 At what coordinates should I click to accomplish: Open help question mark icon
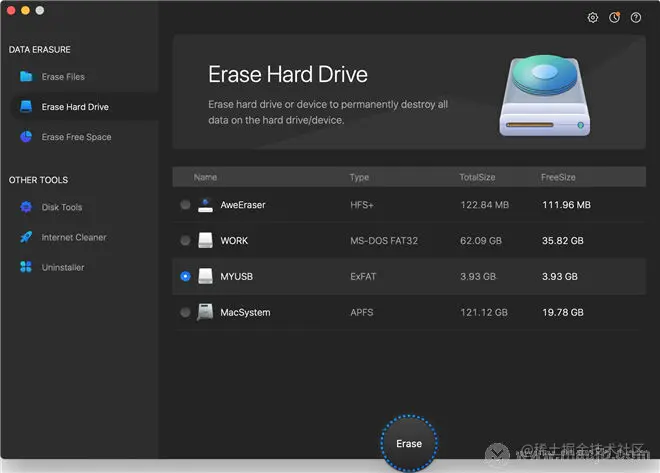pyautogui.click(x=636, y=18)
